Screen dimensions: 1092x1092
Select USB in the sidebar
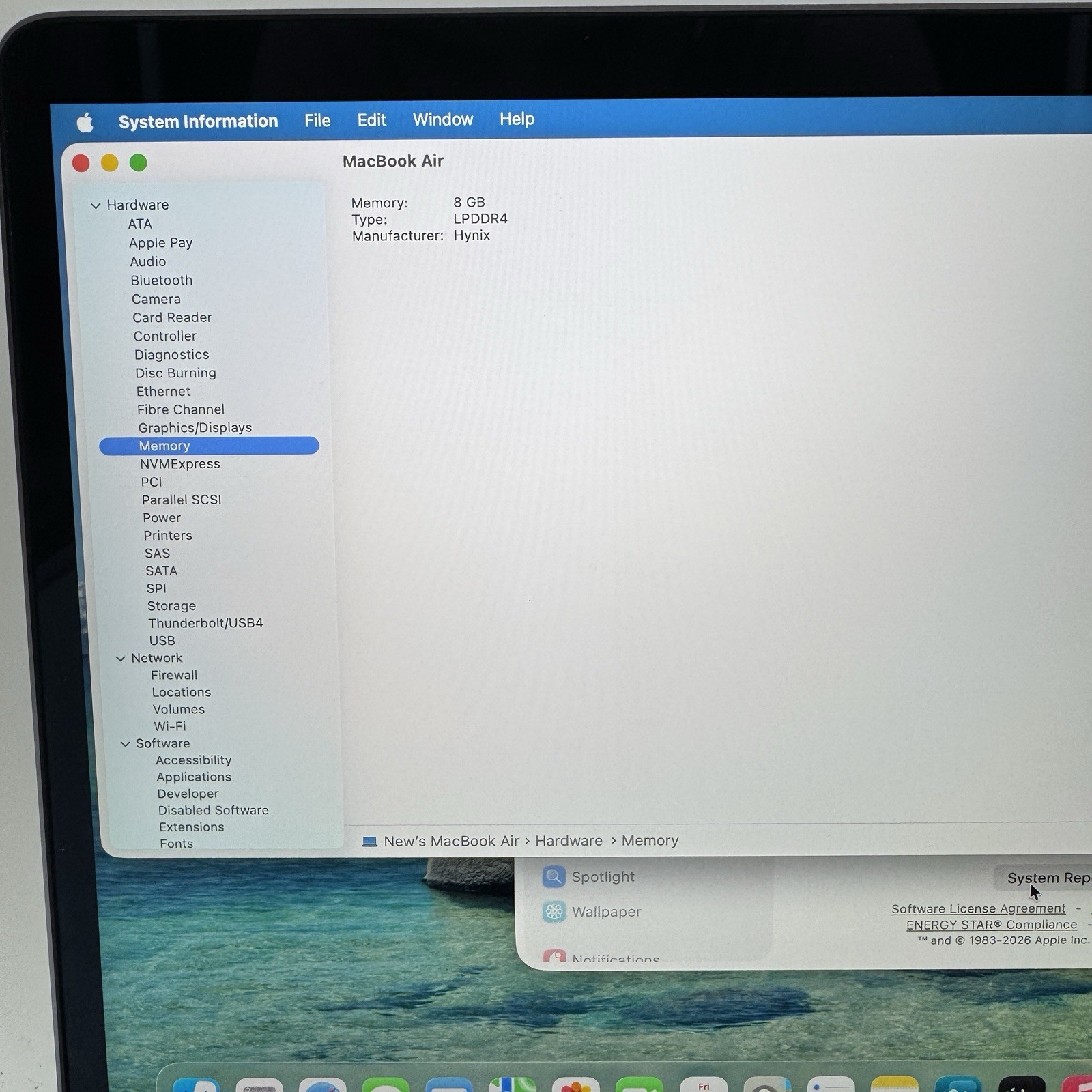(162, 641)
